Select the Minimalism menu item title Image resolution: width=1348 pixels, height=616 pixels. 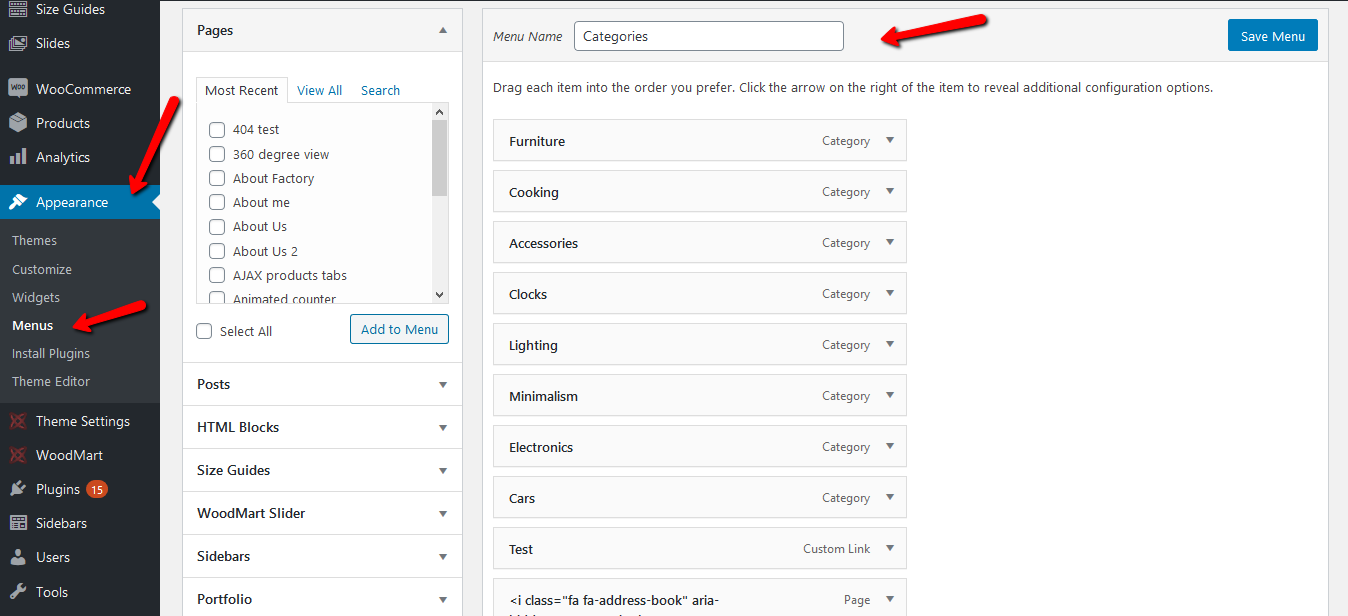pos(543,396)
